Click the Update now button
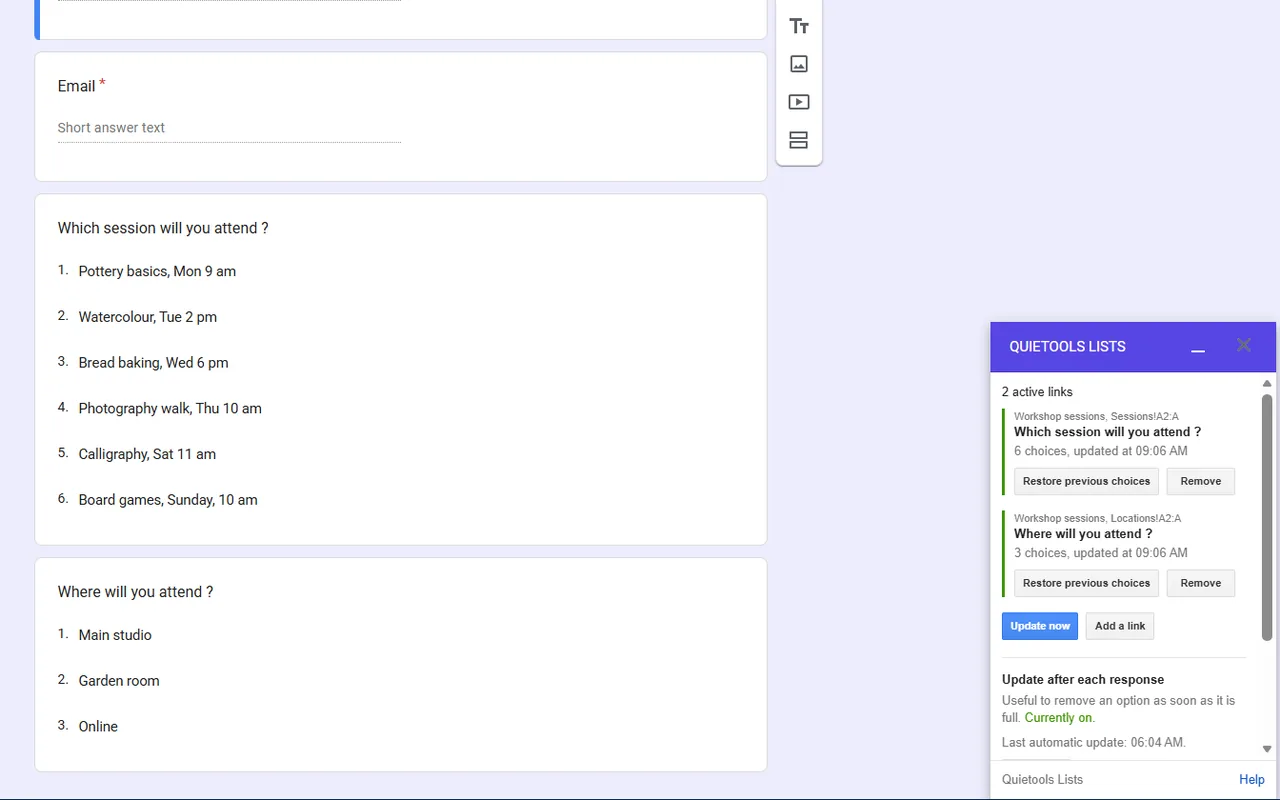The image size is (1280, 800). [x=1040, y=626]
